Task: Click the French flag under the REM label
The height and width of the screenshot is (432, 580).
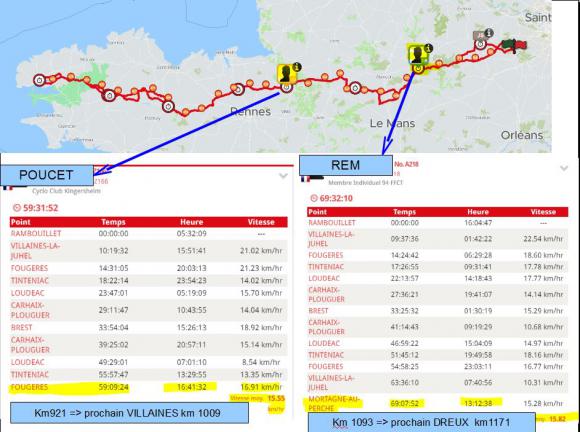Action: click(306, 179)
